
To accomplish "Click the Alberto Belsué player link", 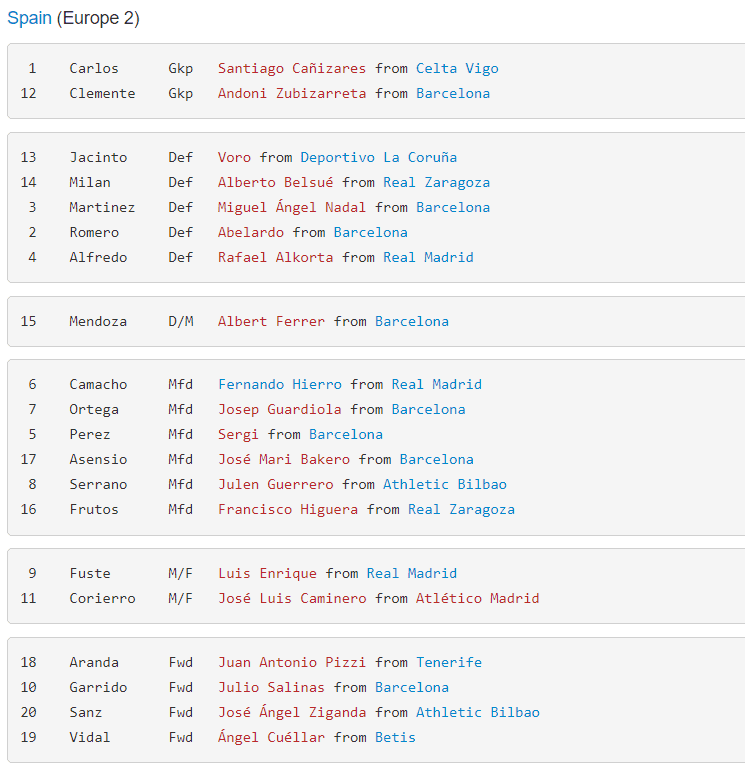I will [x=275, y=182].
